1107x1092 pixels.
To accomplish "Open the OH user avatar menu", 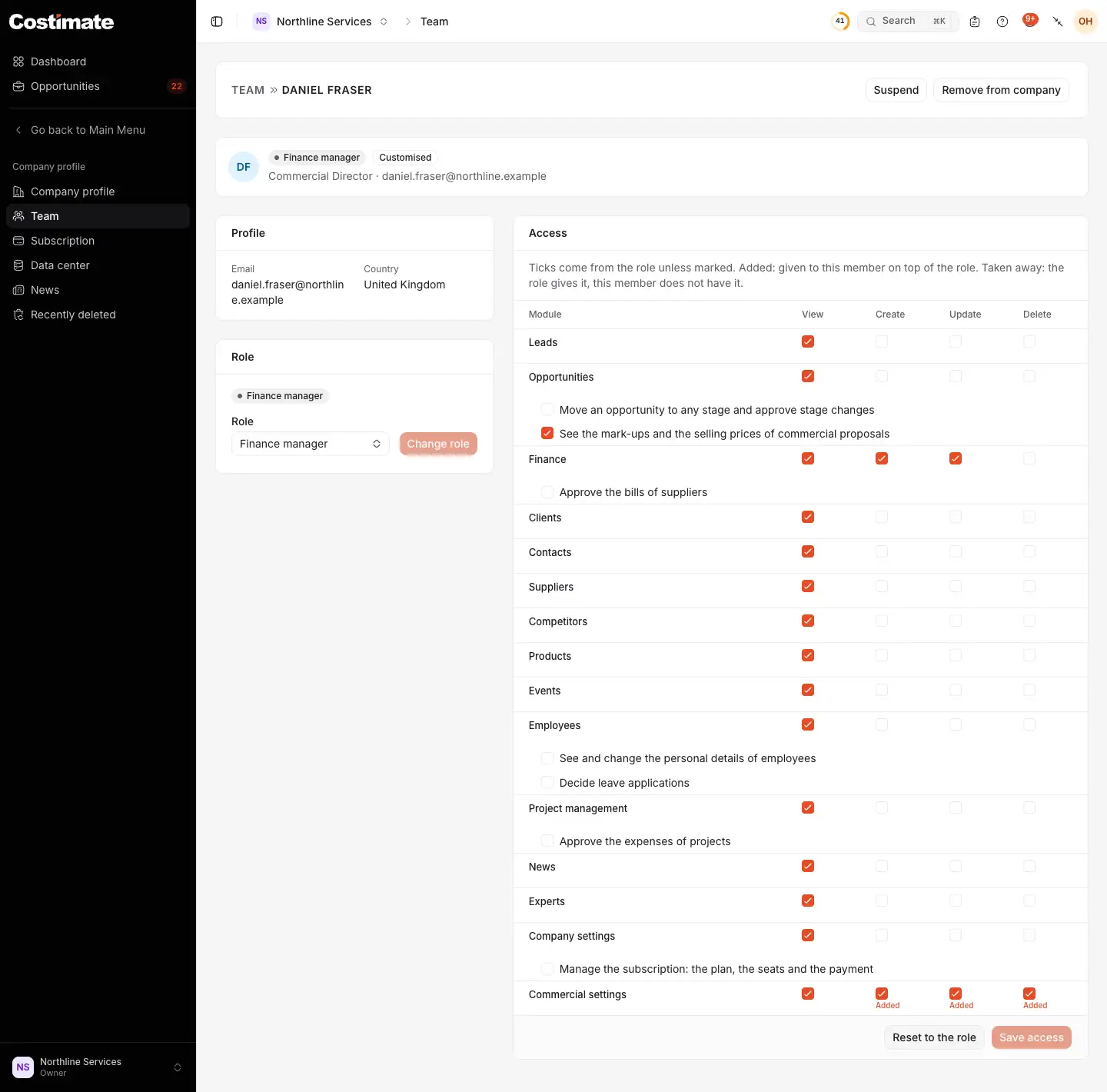I will coord(1085,22).
